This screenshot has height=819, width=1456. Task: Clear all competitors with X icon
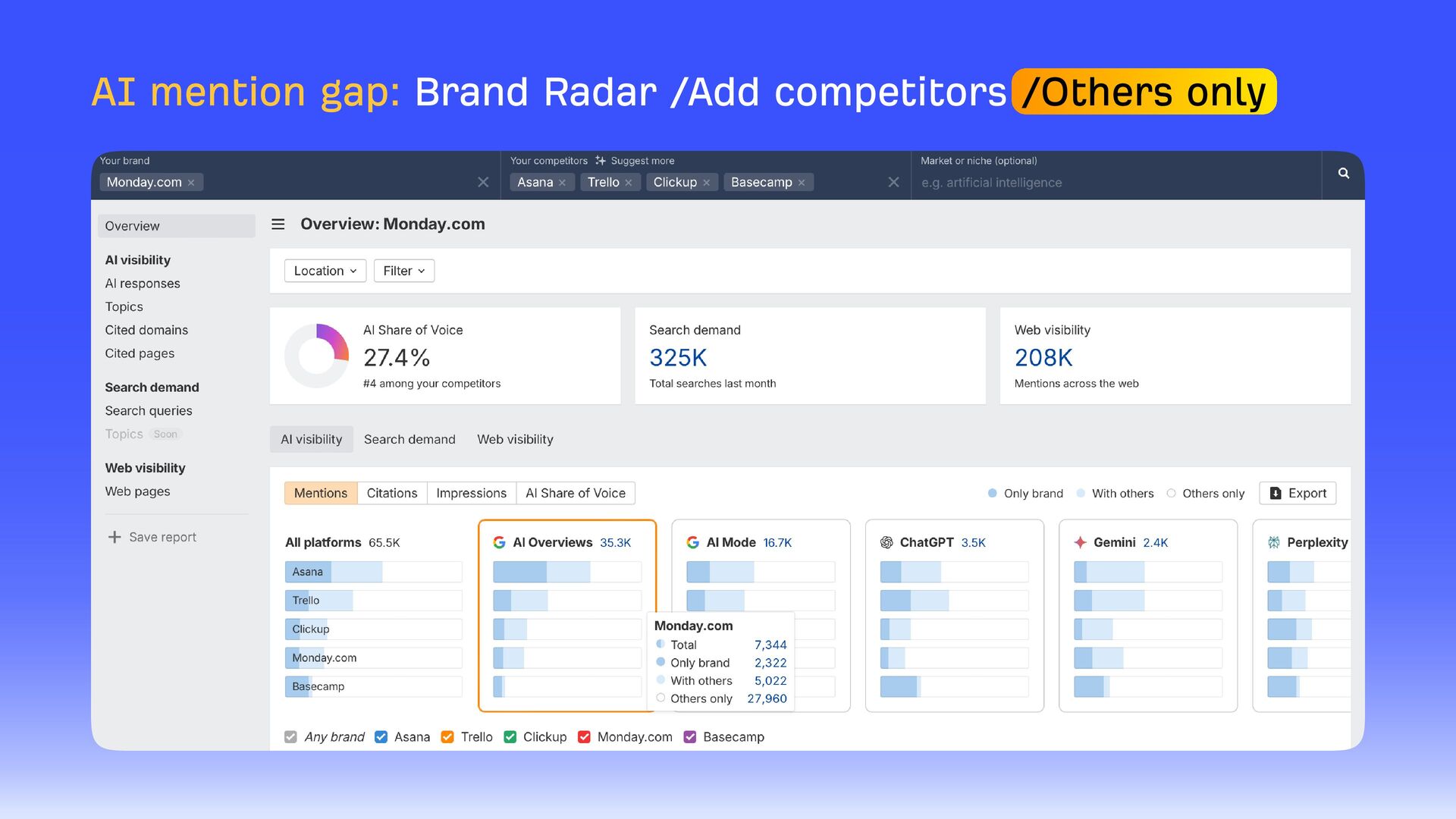[x=893, y=182]
